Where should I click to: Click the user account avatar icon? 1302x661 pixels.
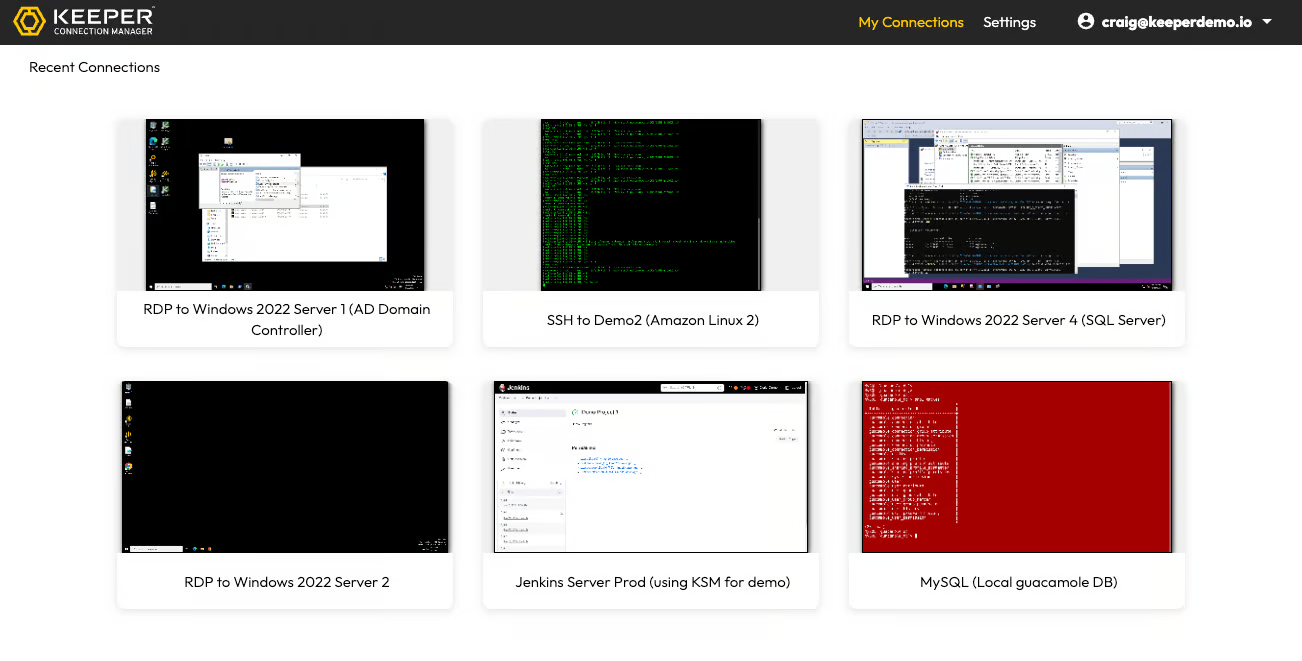pos(1086,21)
